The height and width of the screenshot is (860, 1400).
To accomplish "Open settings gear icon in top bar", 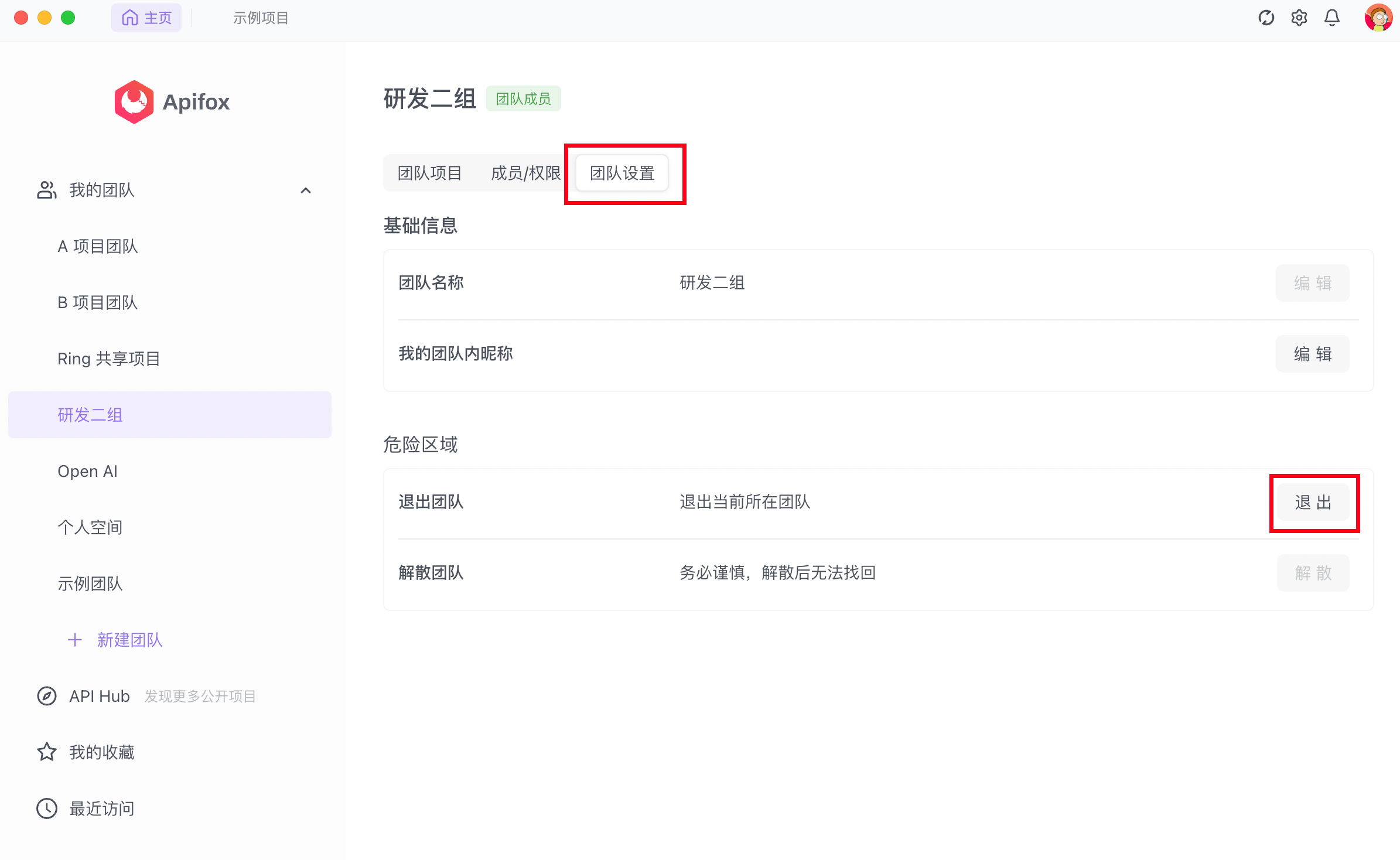I will [1299, 18].
